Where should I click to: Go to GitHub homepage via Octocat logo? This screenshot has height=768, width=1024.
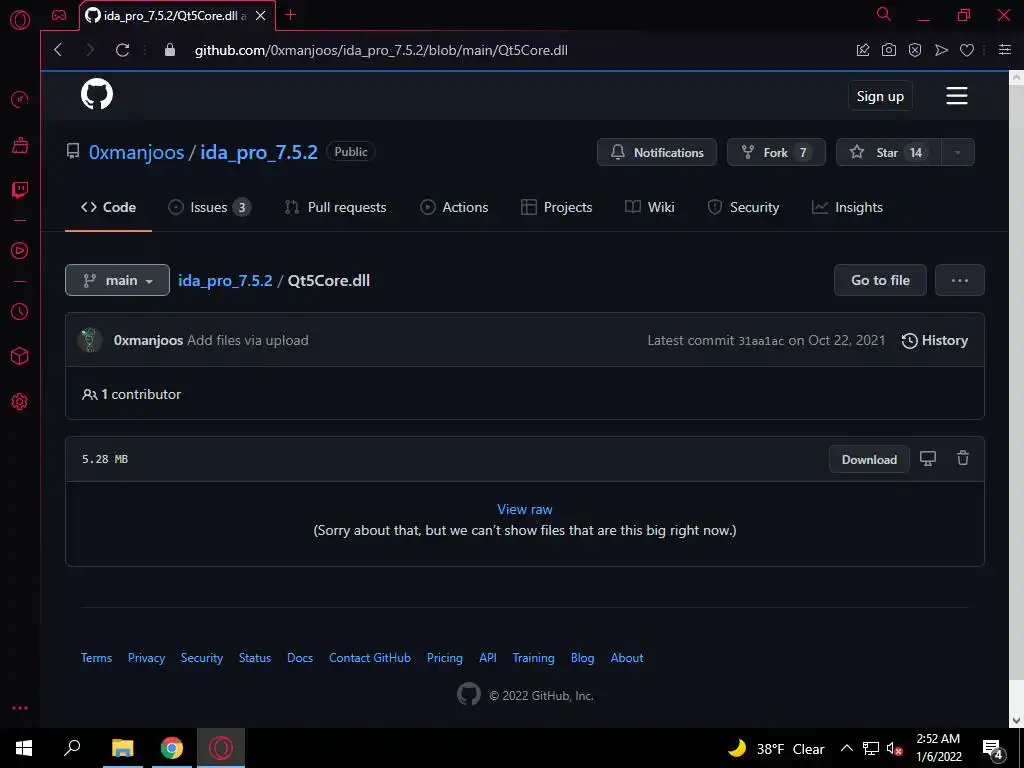(97, 95)
